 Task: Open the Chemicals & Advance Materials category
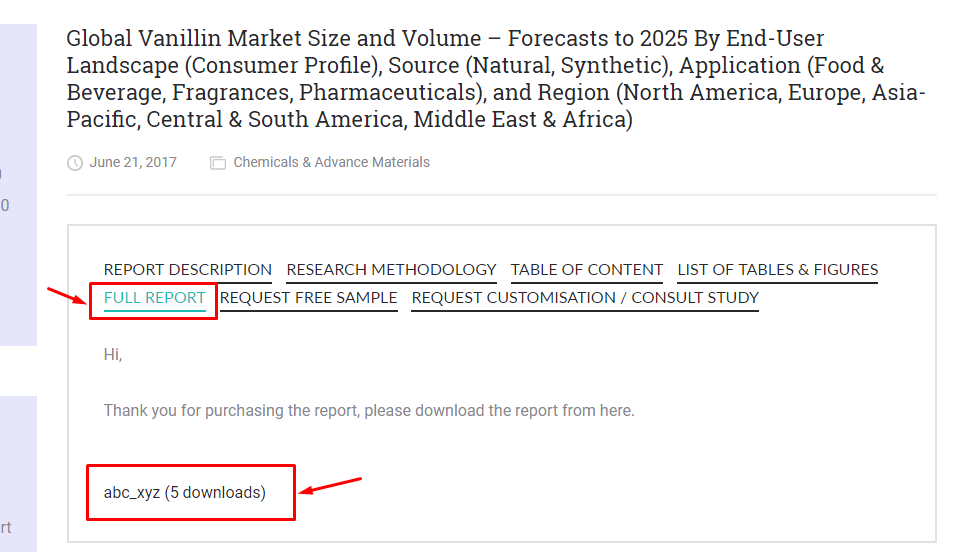click(x=331, y=162)
